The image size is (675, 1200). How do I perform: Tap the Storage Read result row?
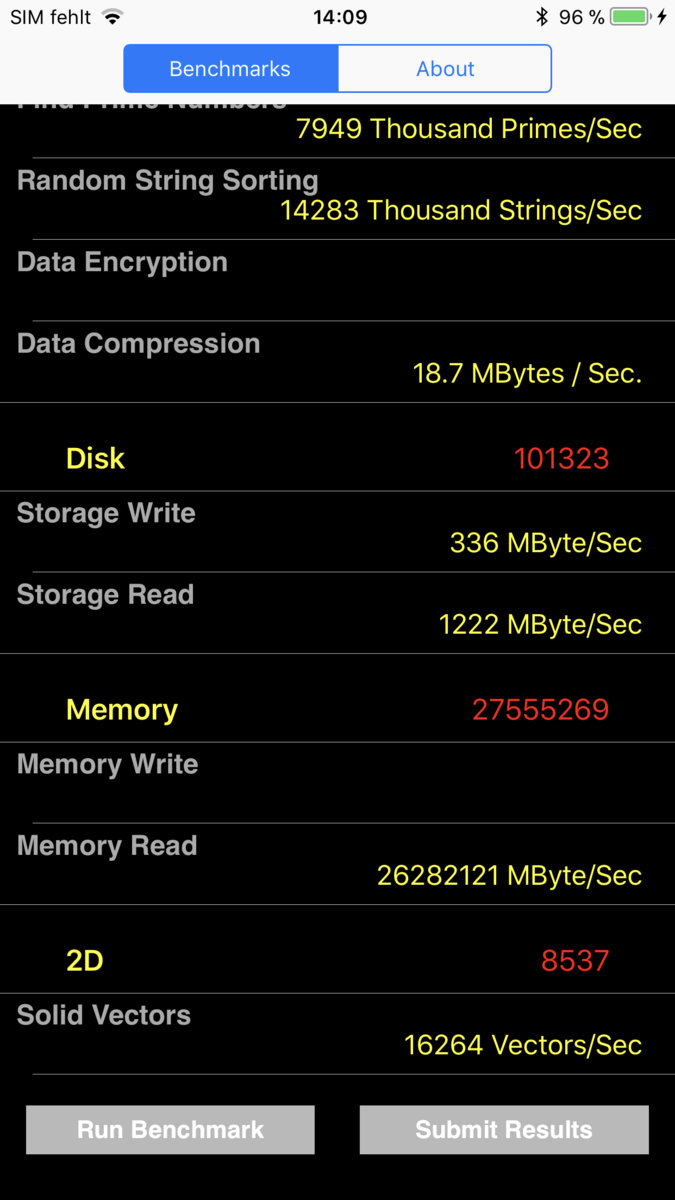click(337, 611)
